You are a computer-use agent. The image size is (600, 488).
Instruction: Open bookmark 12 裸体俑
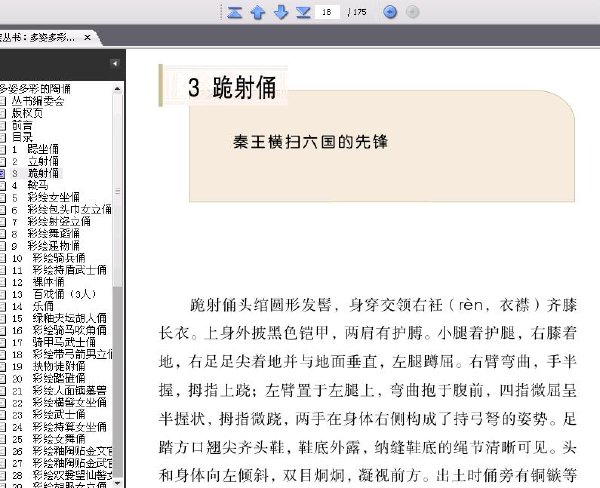[x=38, y=282]
